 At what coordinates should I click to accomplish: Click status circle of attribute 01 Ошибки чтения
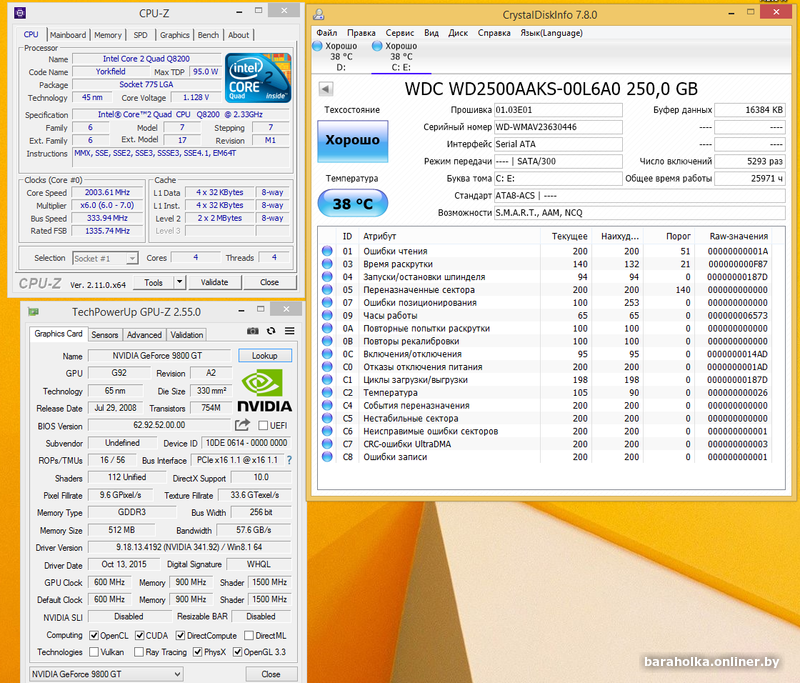pos(327,251)
